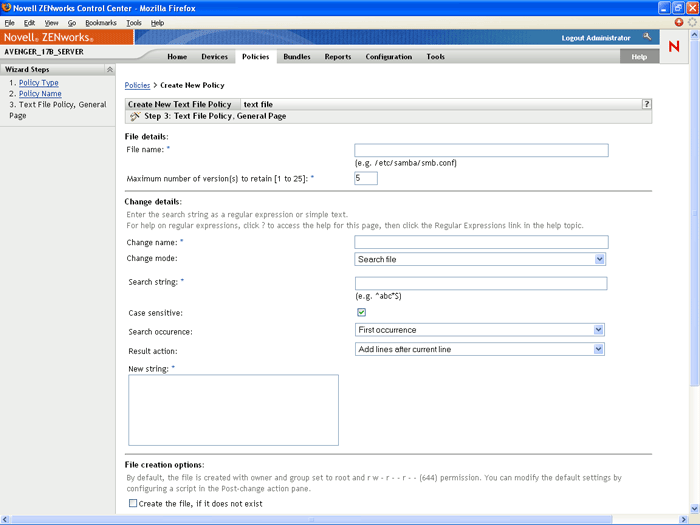Screen dimensions: 700x525
Task: Click in the Search string field
Action: [481, 283]
